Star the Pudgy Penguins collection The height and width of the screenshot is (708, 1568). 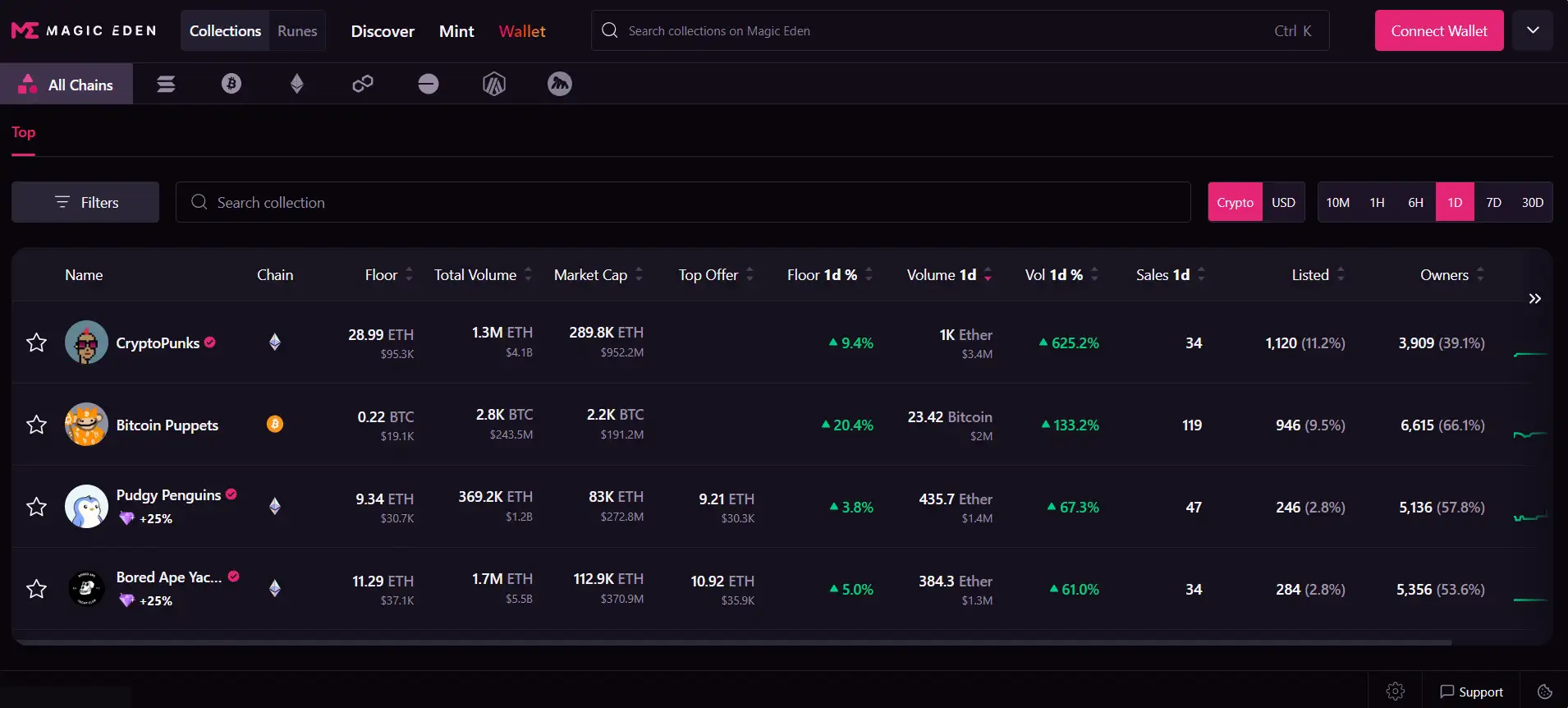[x=36, y=507]
